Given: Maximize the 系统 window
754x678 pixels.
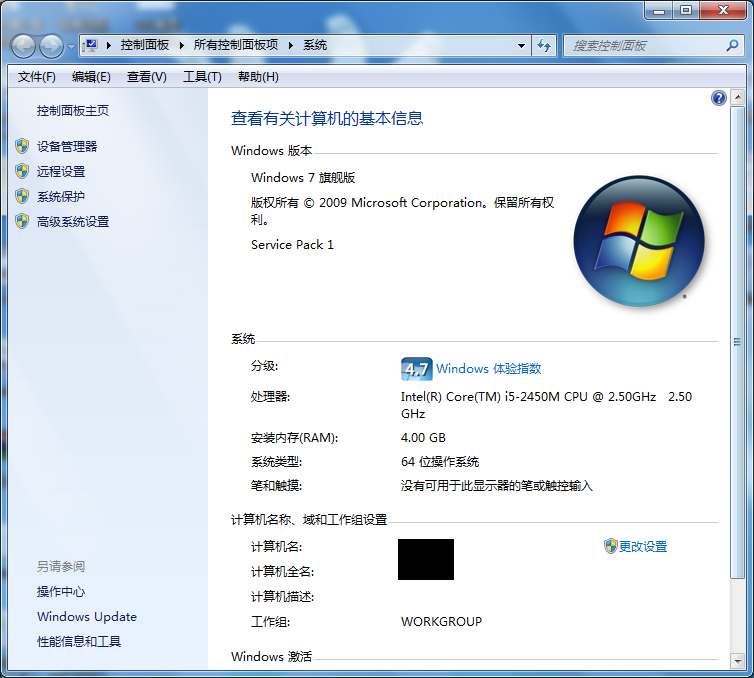Looking at the screenshot, I should [x=686, y=11].
